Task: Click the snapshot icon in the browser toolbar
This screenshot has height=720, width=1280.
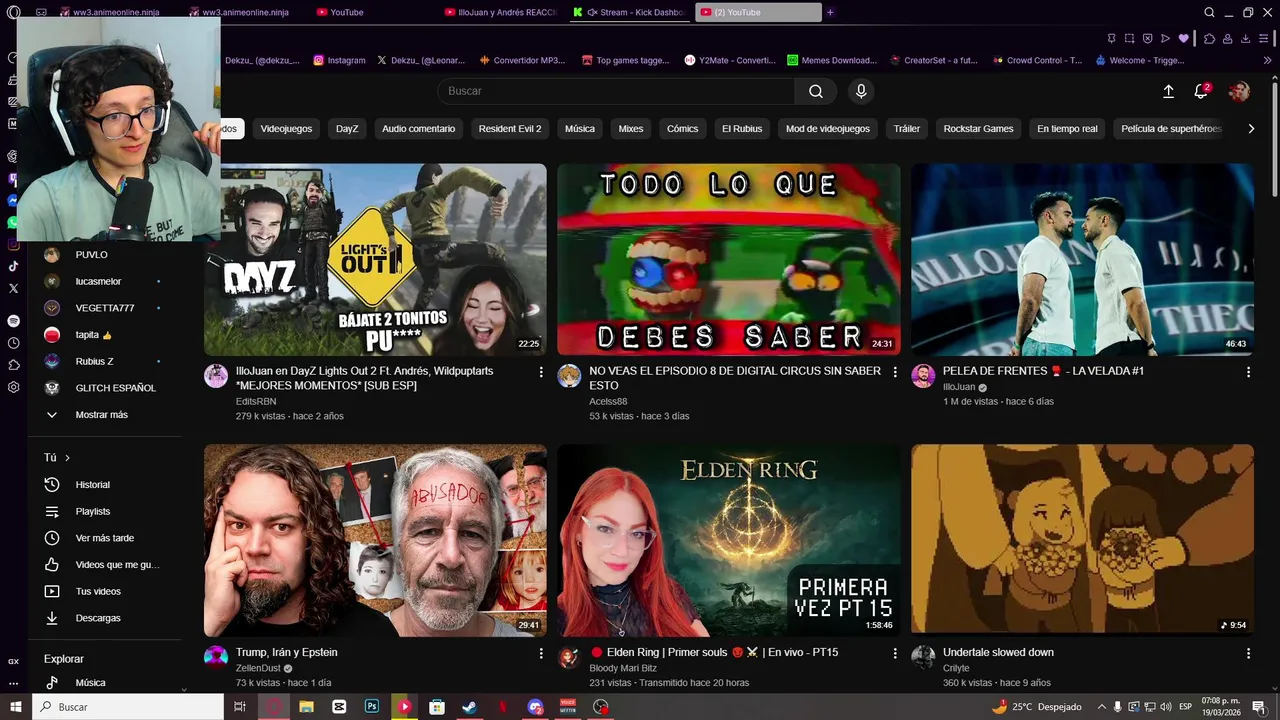Action: tap(1129, 38)
